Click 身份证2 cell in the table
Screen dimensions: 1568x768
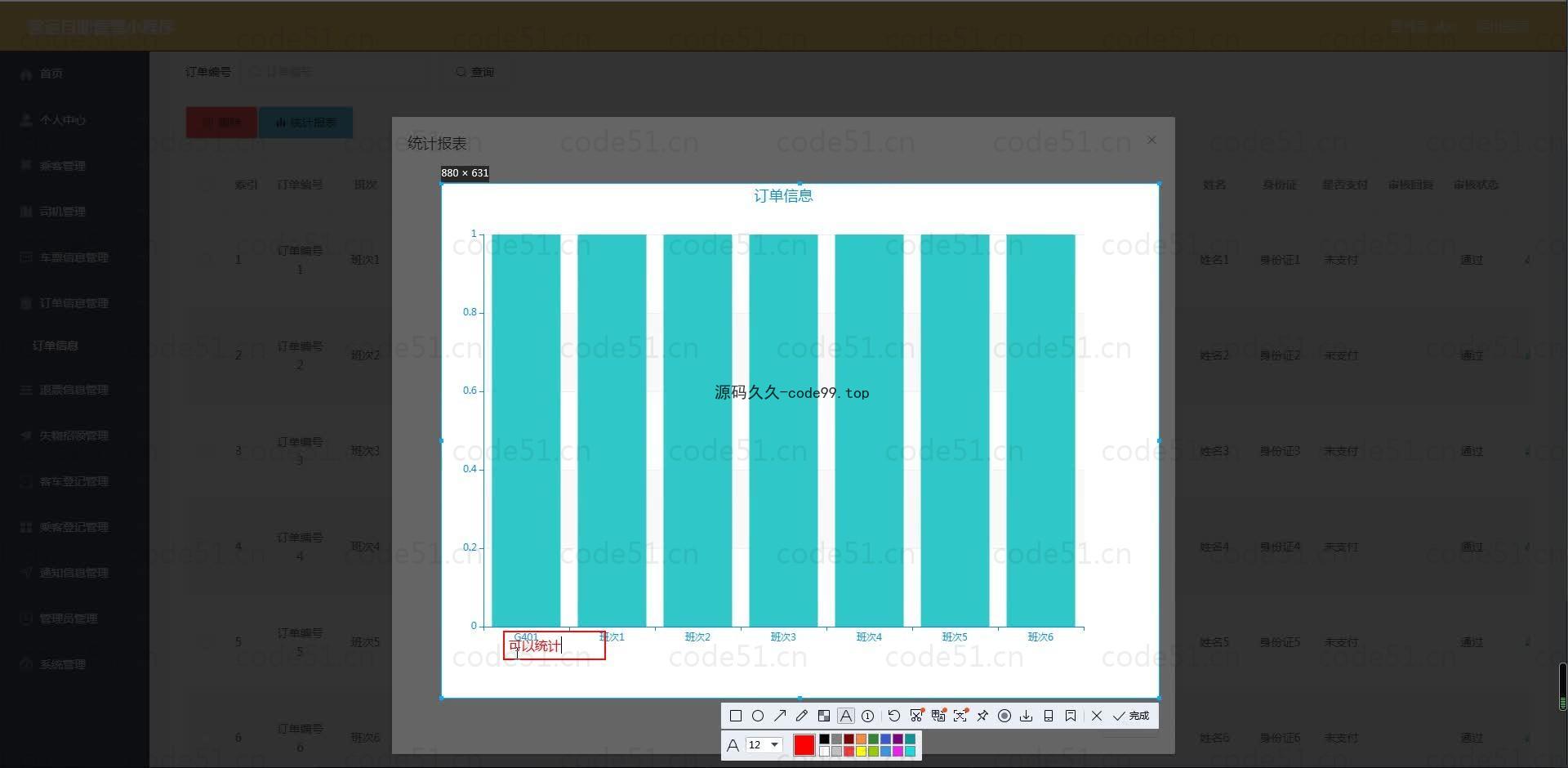1280,355
